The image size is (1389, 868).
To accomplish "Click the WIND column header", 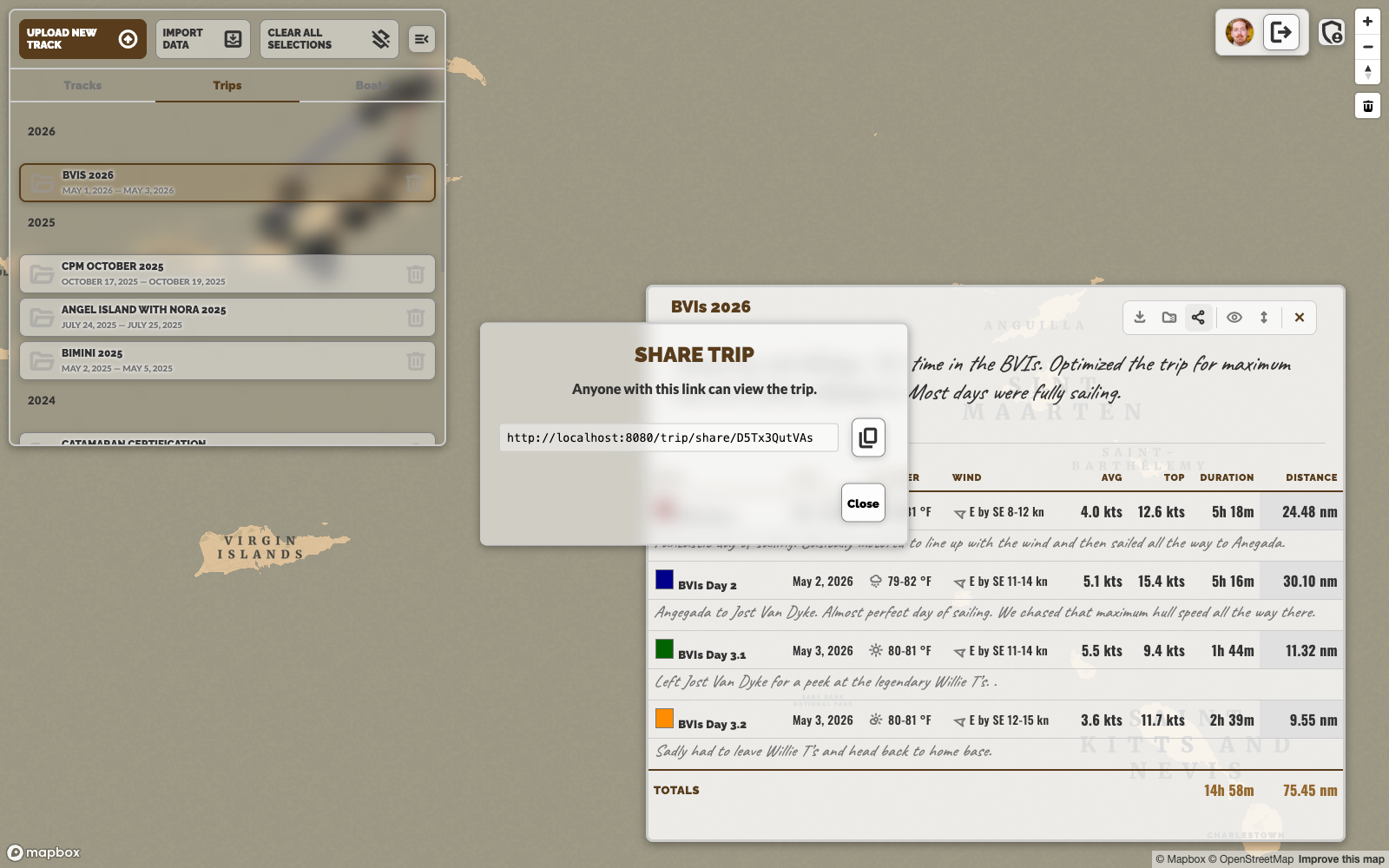I will (x=966, y=477).
